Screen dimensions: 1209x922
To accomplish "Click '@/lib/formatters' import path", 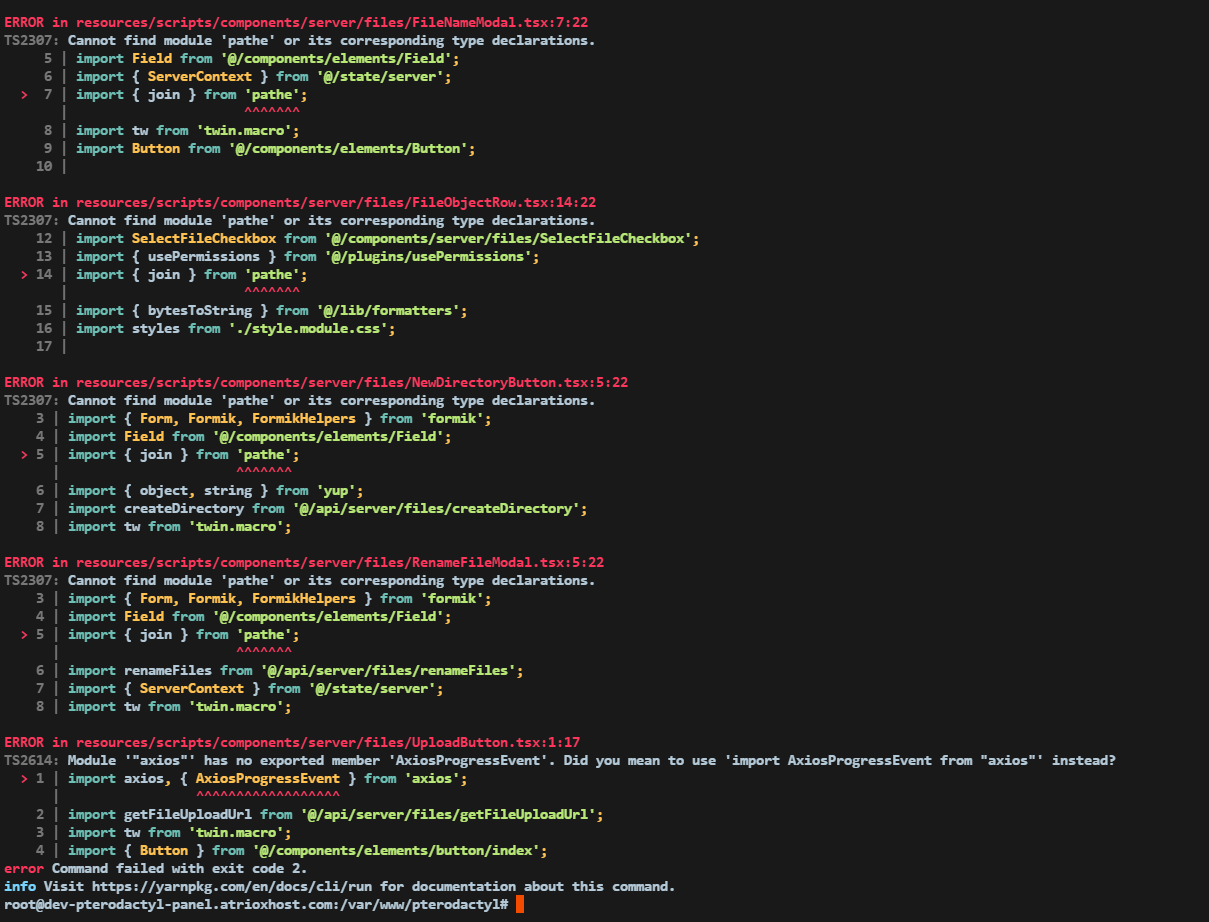I will click(388, 310).
